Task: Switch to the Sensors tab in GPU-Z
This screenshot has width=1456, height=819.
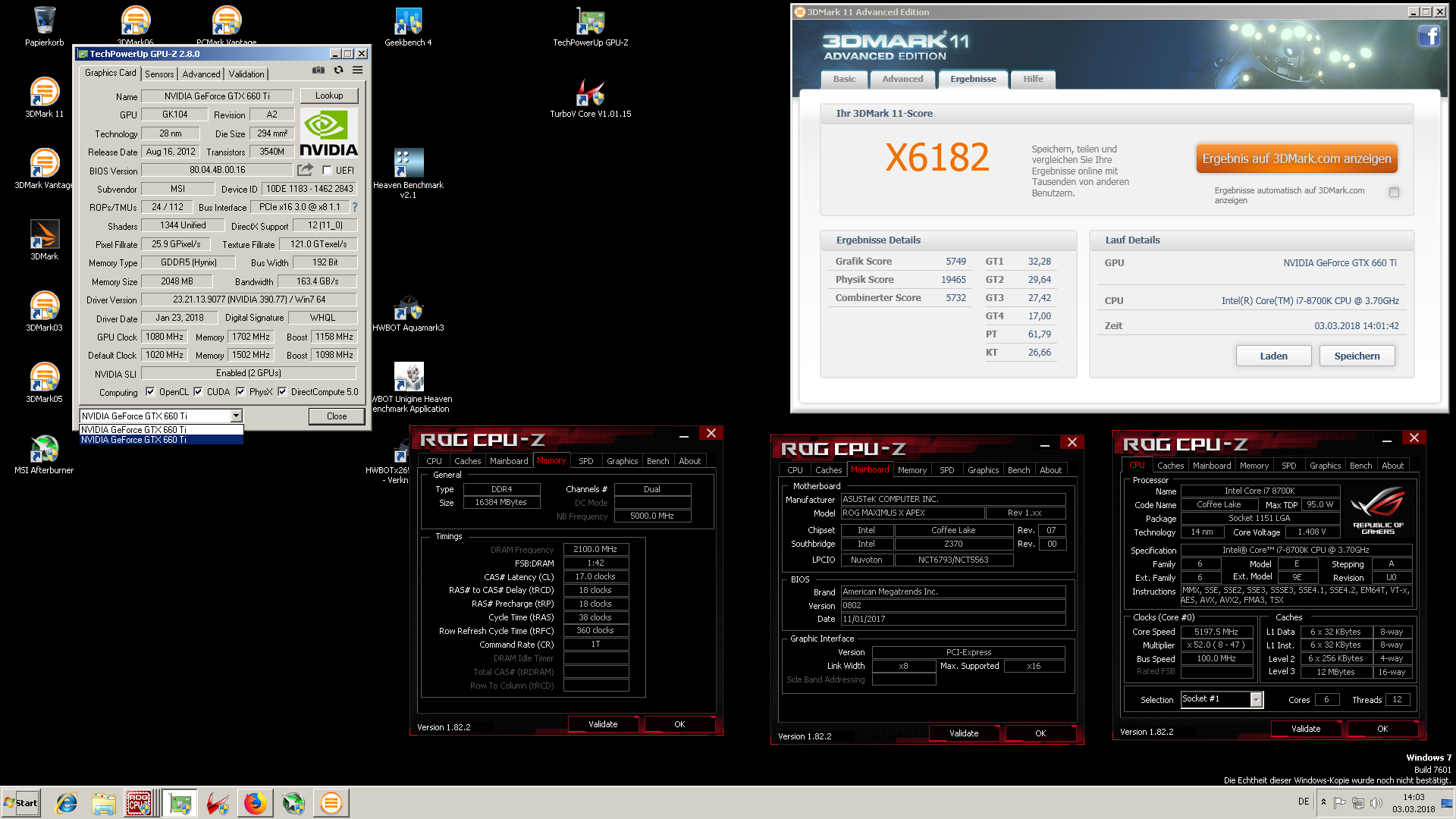Action: [x=159, y=74]
